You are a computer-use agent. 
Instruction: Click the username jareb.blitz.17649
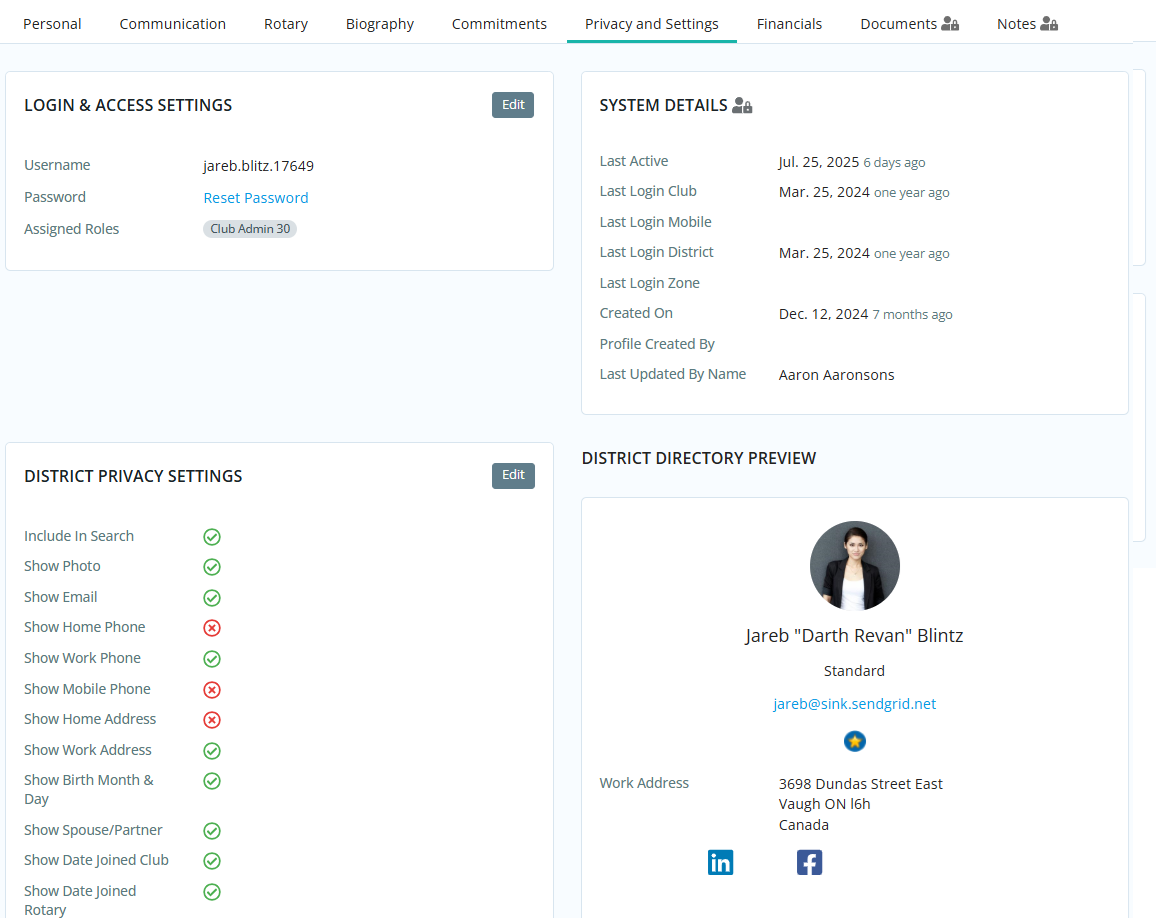259,166
